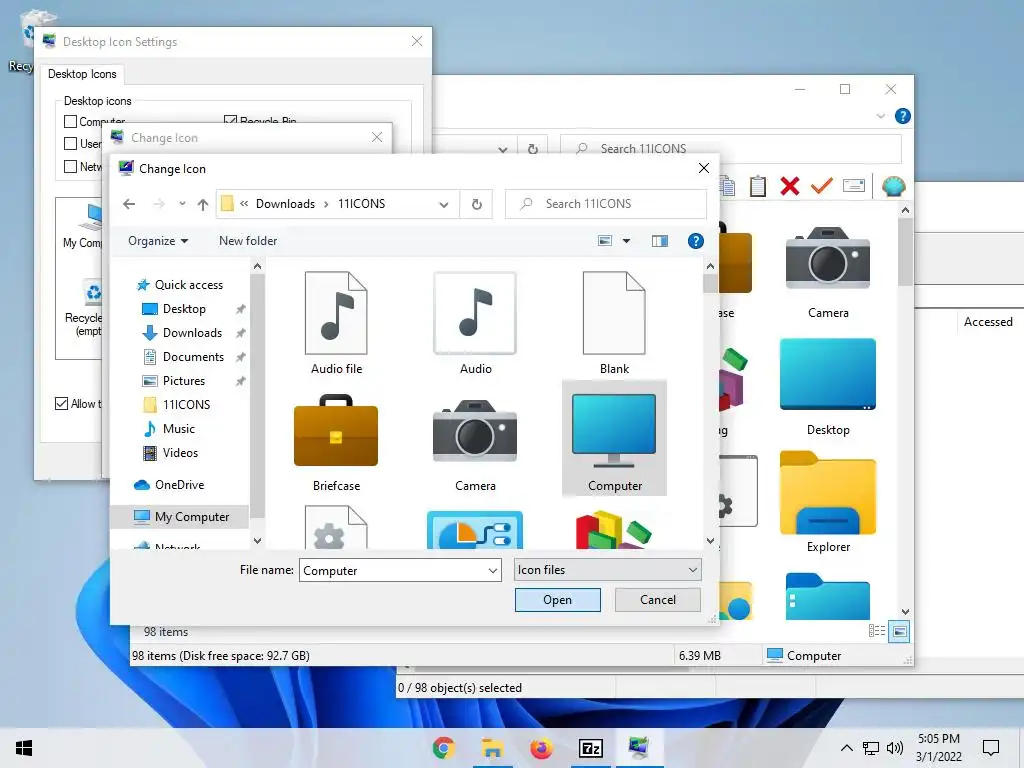Viewport: 1024px width, 768px height.
Task: Change the view using the view icon
Action: click(x=605, y=241)
